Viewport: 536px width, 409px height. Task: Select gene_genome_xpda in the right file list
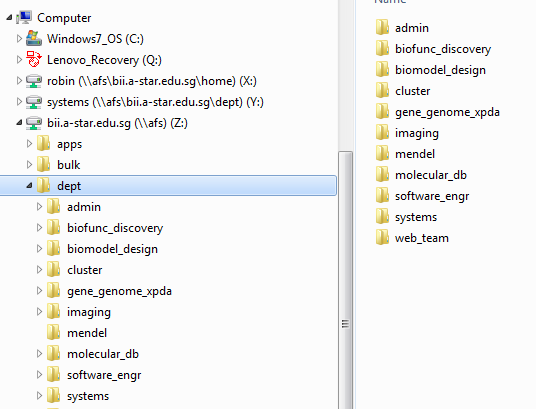coord(447,112)
